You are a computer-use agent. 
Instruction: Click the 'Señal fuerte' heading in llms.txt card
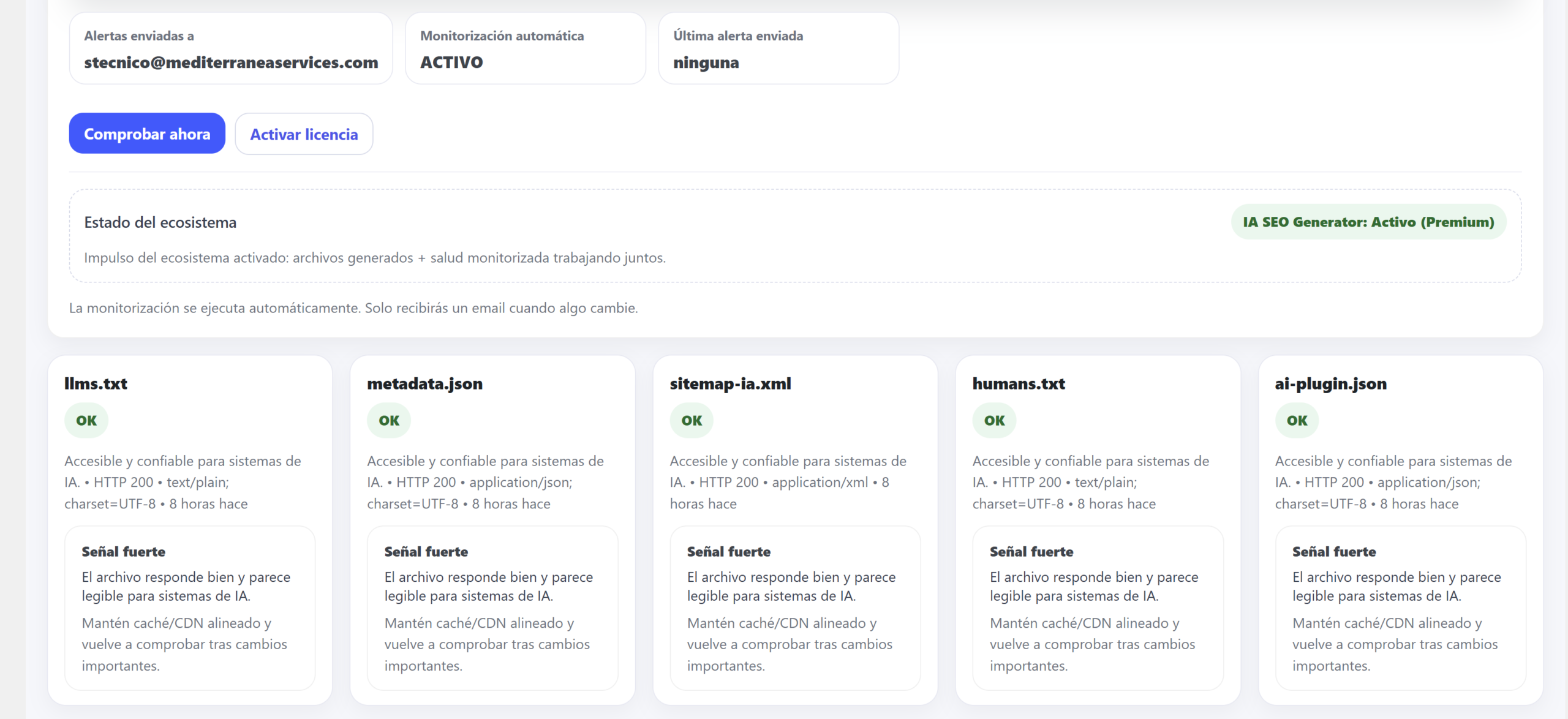(123, 552)
